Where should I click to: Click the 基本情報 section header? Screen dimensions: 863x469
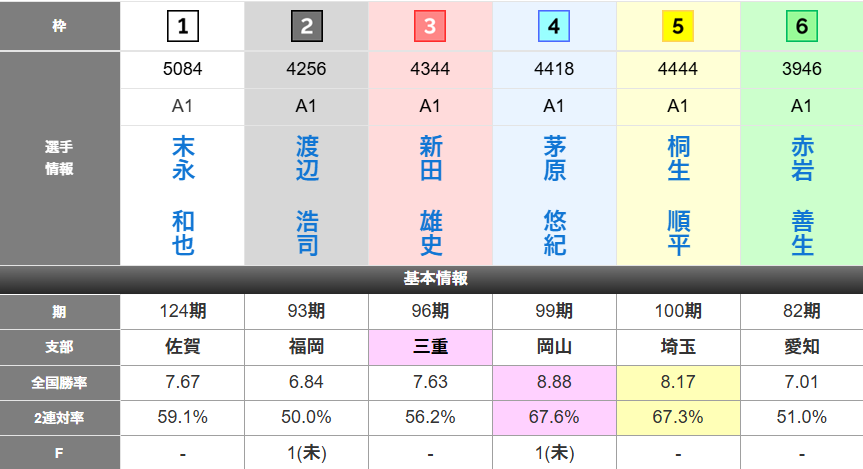coord(431,279)
